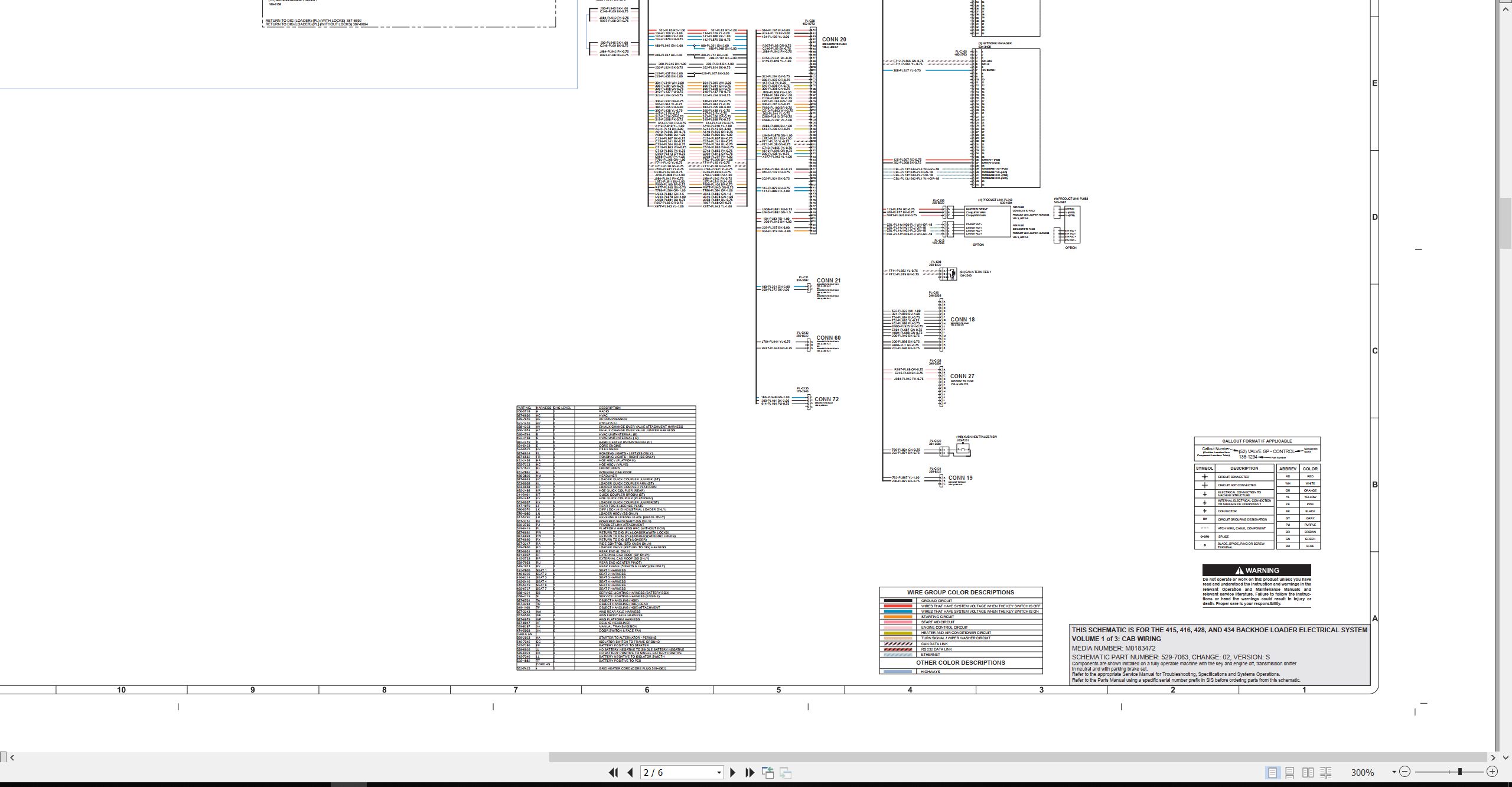Open the page number dropdown
Image resolution: width=1512 pixels, height=787 pixels.
coord(719,773)
